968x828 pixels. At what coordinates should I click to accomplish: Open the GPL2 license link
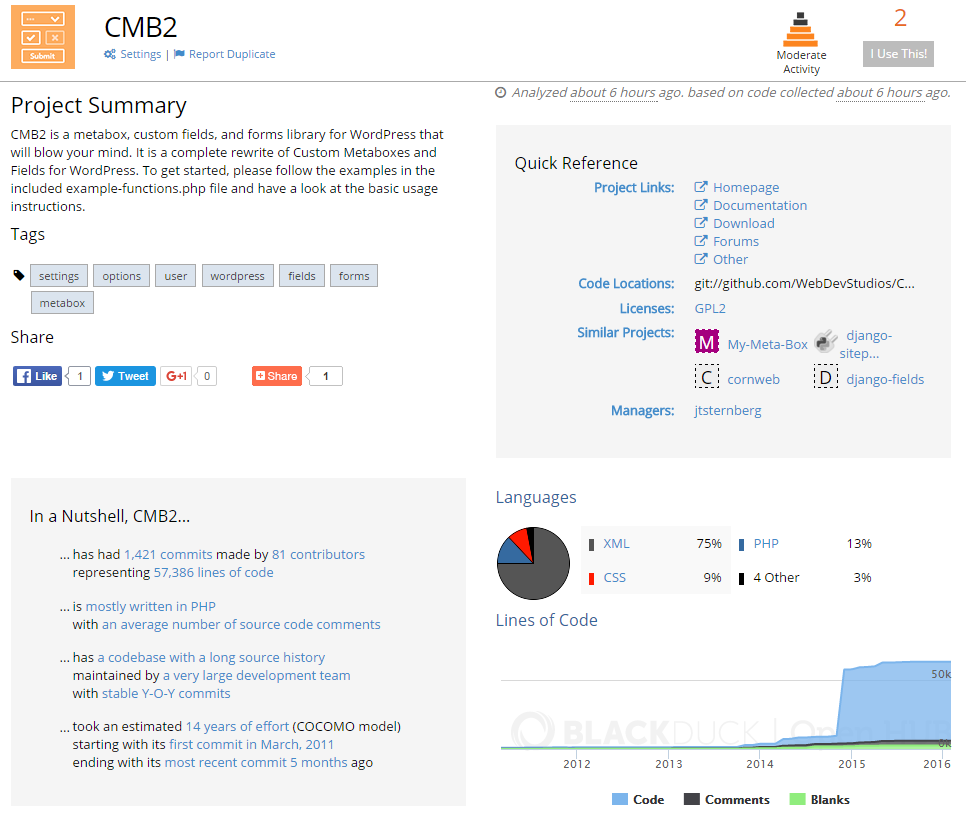point(710,308)
